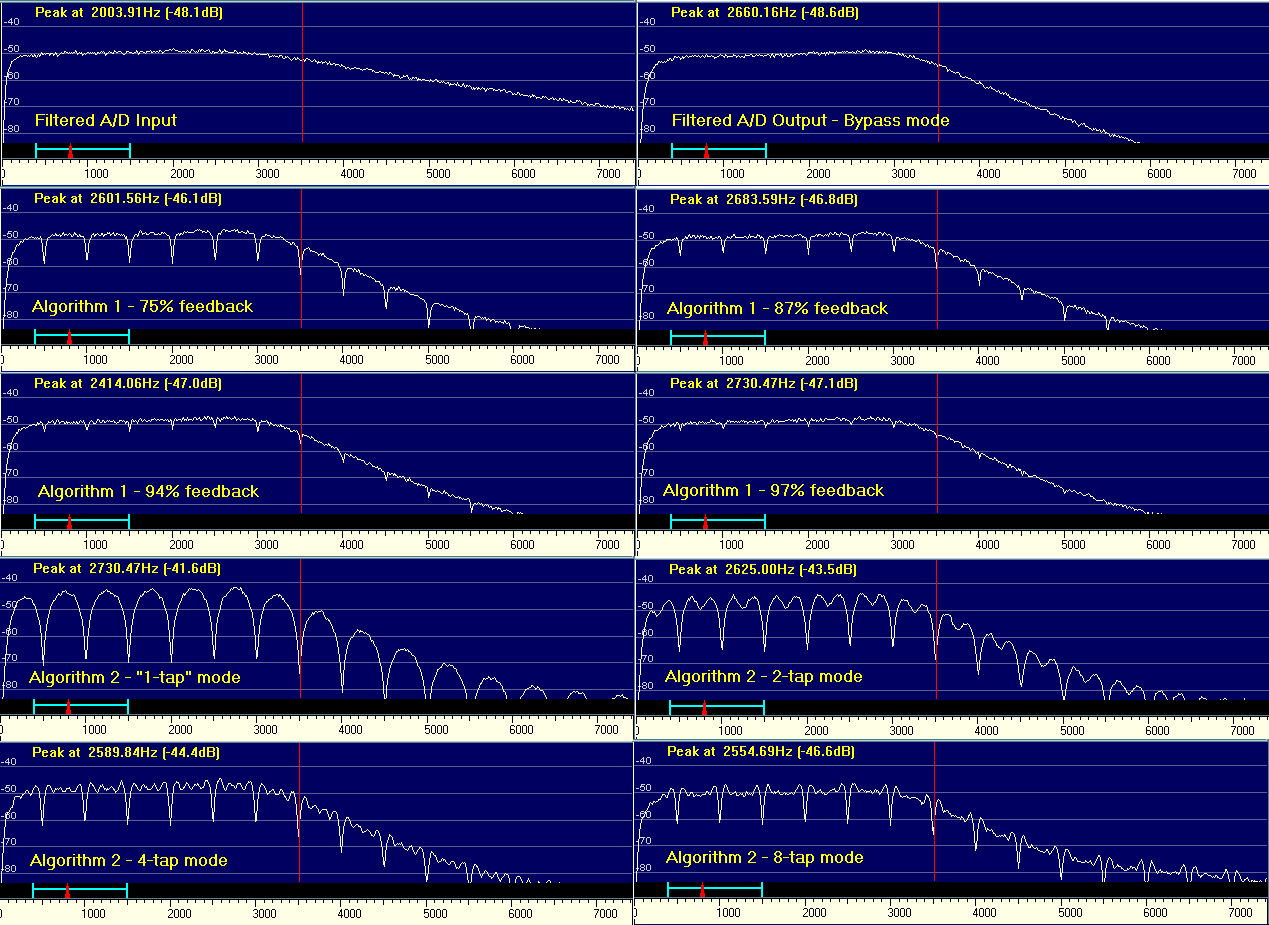Click the red triangle marker under "1-tap" mode panel
Image resolution: width=1269 pixels, height=925 pixels.
click(x=68, y=708)
